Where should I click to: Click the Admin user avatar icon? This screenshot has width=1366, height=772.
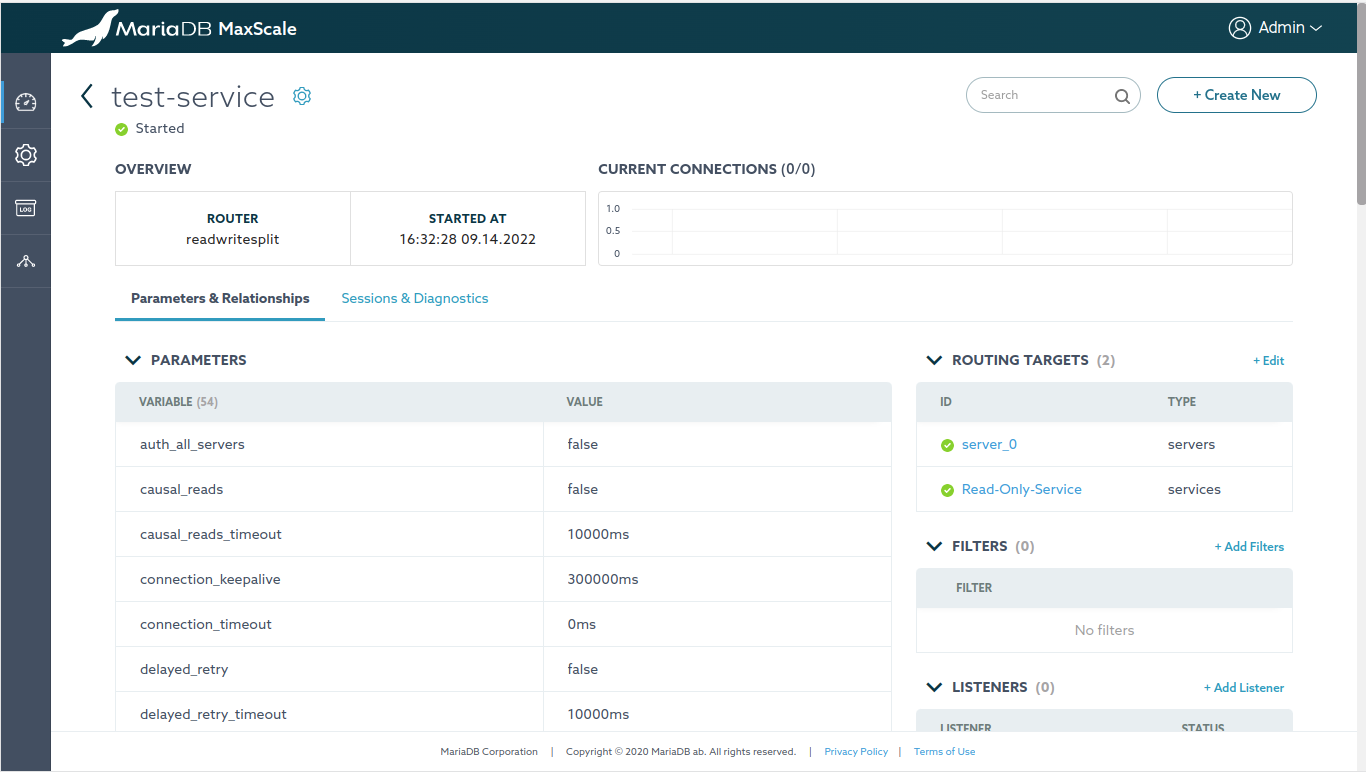(x=1240, y=28)
